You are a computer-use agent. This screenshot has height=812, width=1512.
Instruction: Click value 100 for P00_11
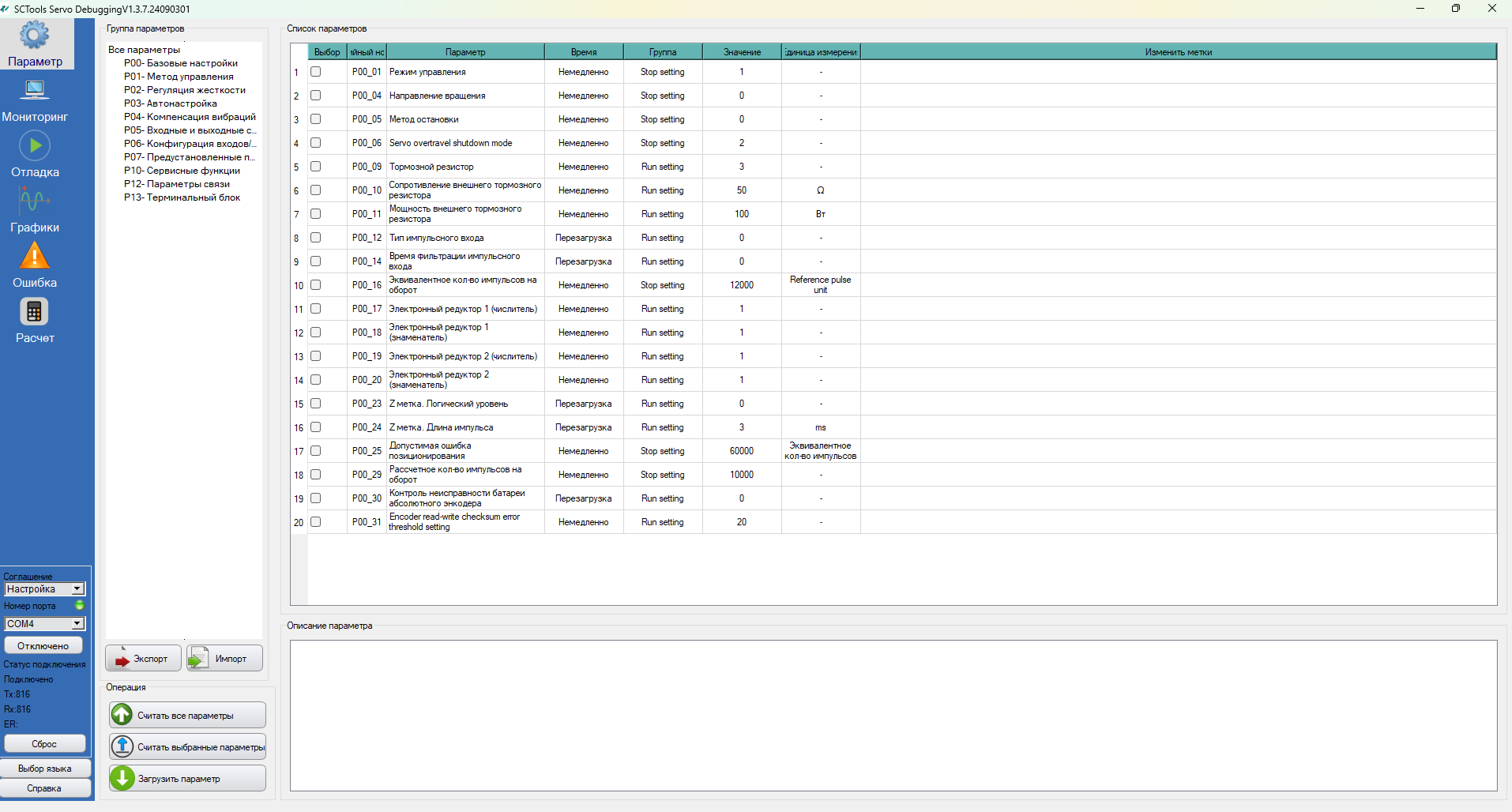(742, 214)
